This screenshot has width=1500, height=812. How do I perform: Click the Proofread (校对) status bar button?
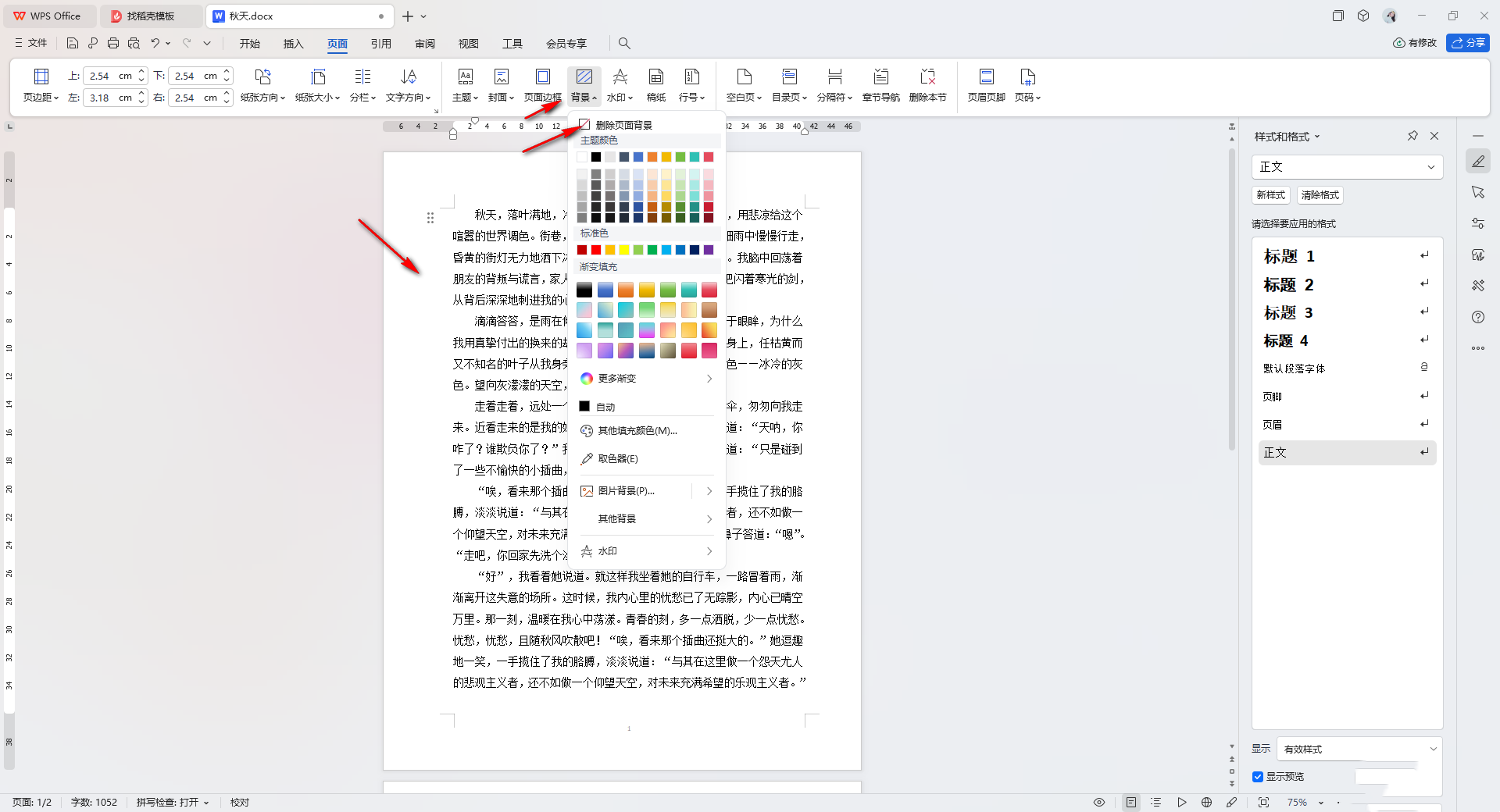coord(239,802)
